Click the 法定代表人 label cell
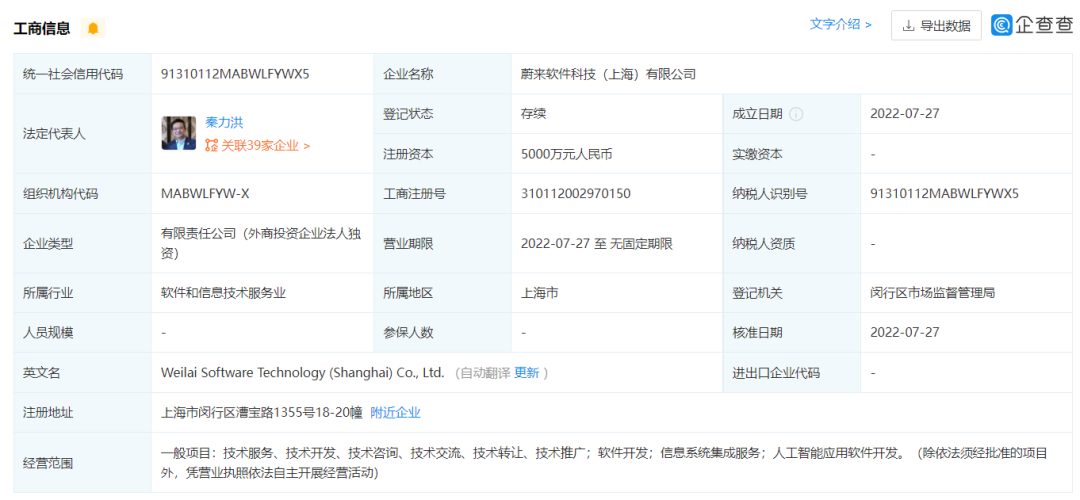The height and width of the screenshot is (500, 1080). point(83,134)
